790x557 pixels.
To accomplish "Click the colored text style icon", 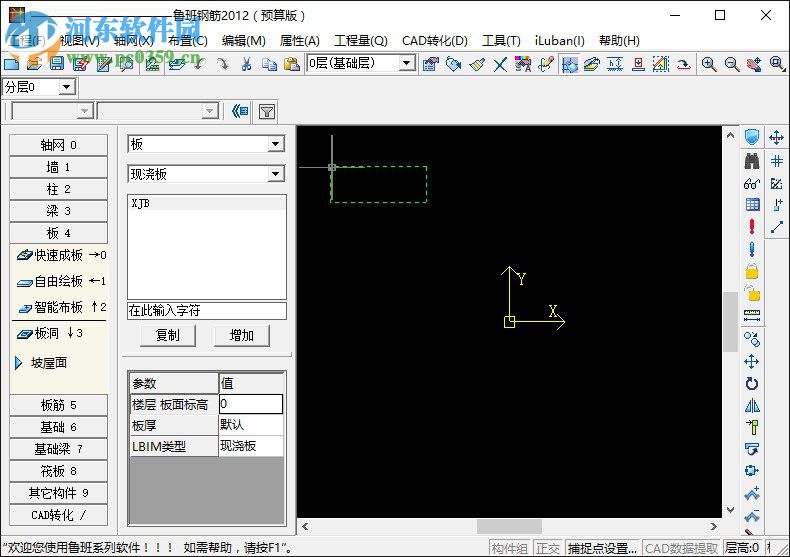I will (523, 64).
